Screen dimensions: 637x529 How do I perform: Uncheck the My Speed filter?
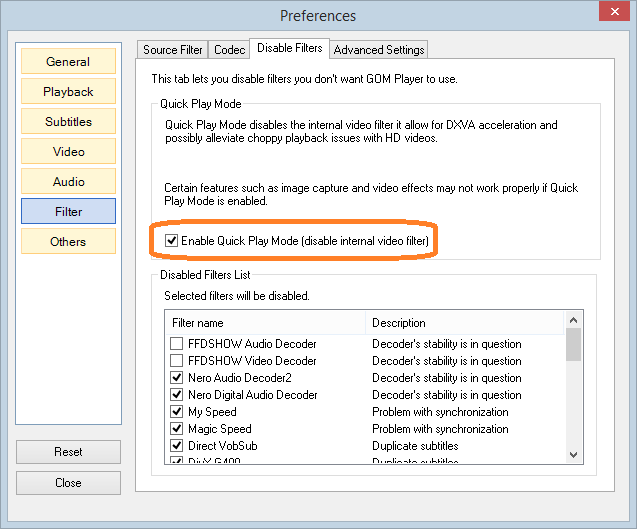176,412
